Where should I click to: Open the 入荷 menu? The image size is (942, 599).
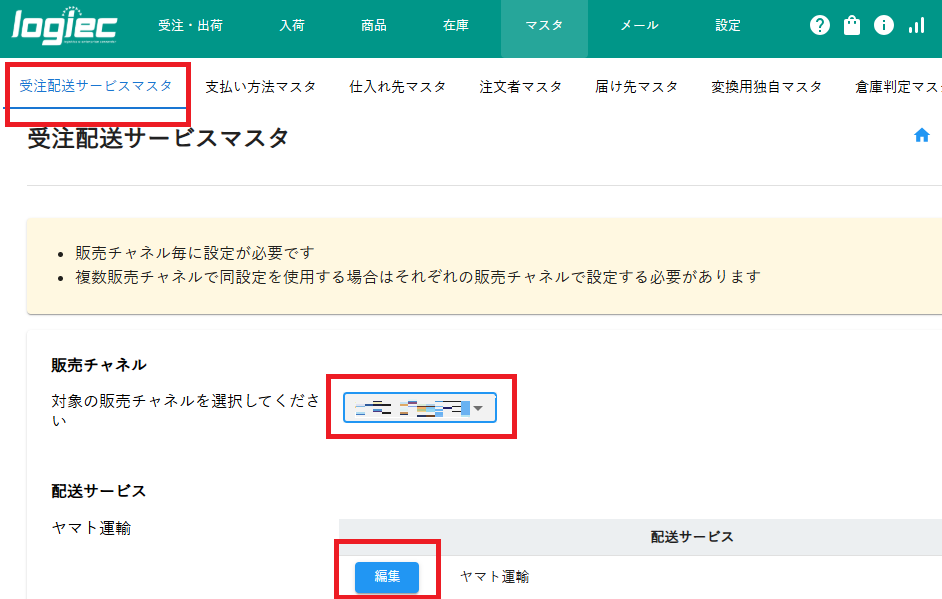[291, 24]
